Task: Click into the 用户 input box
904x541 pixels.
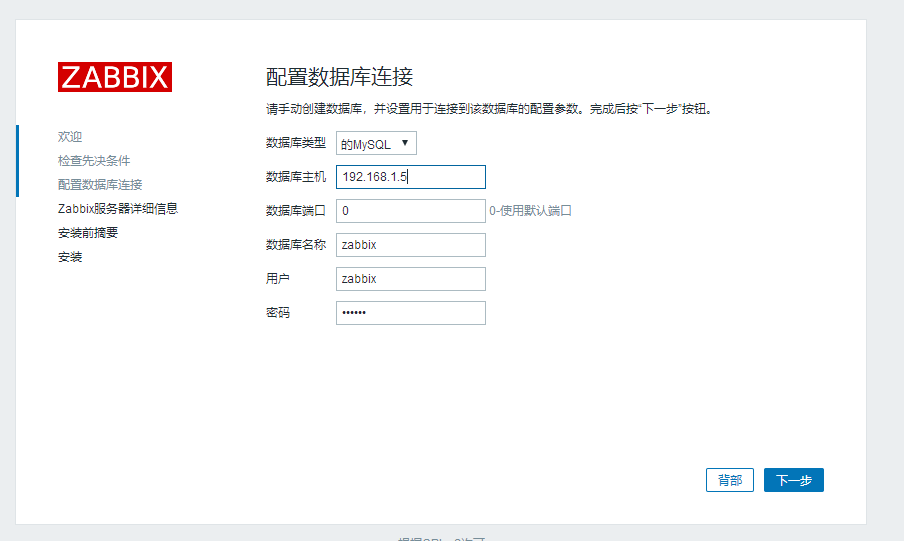Action: 410,279
